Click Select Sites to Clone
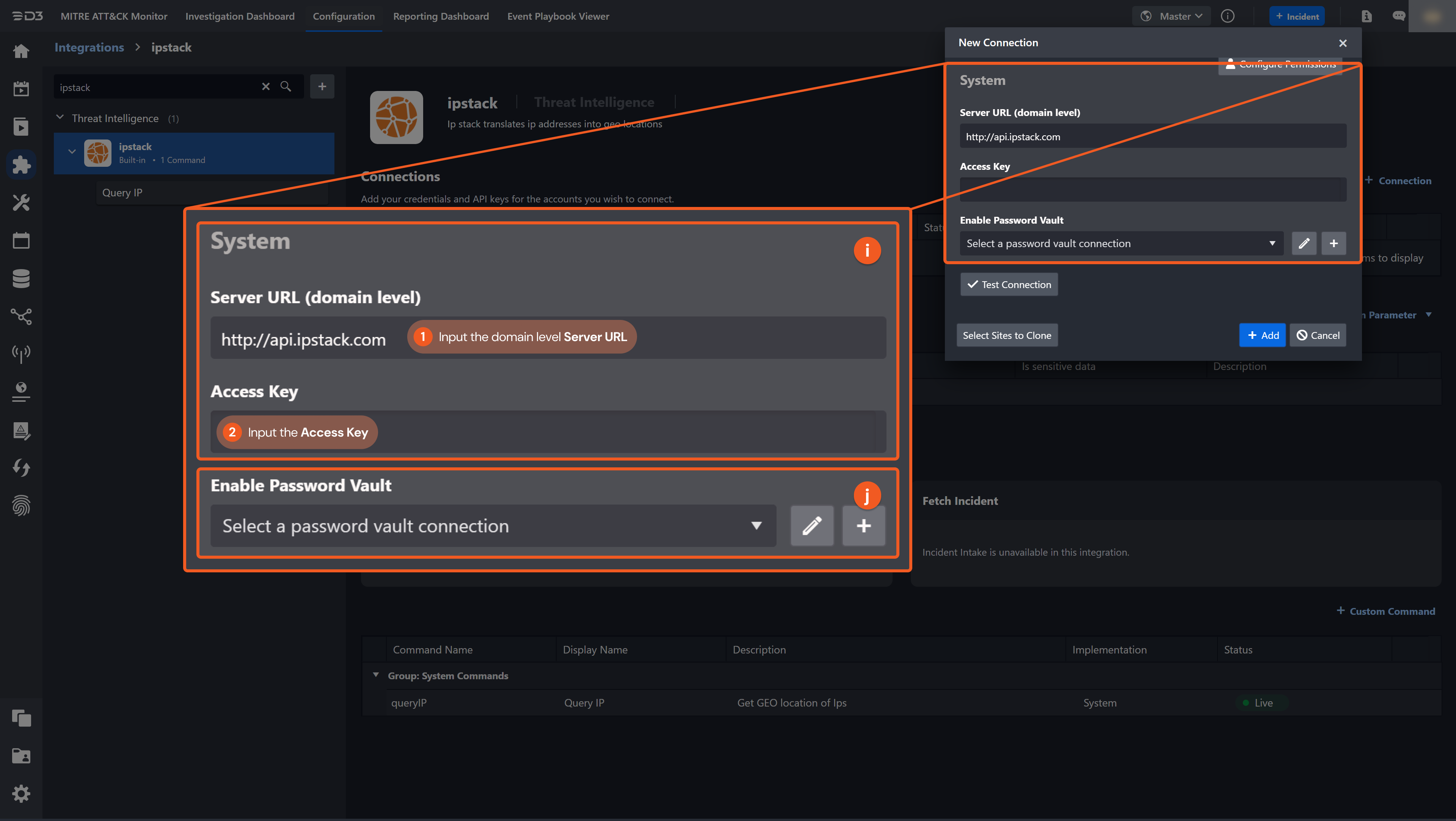The height and width of the screenshot is (821, 1456). coord(1007,334)
